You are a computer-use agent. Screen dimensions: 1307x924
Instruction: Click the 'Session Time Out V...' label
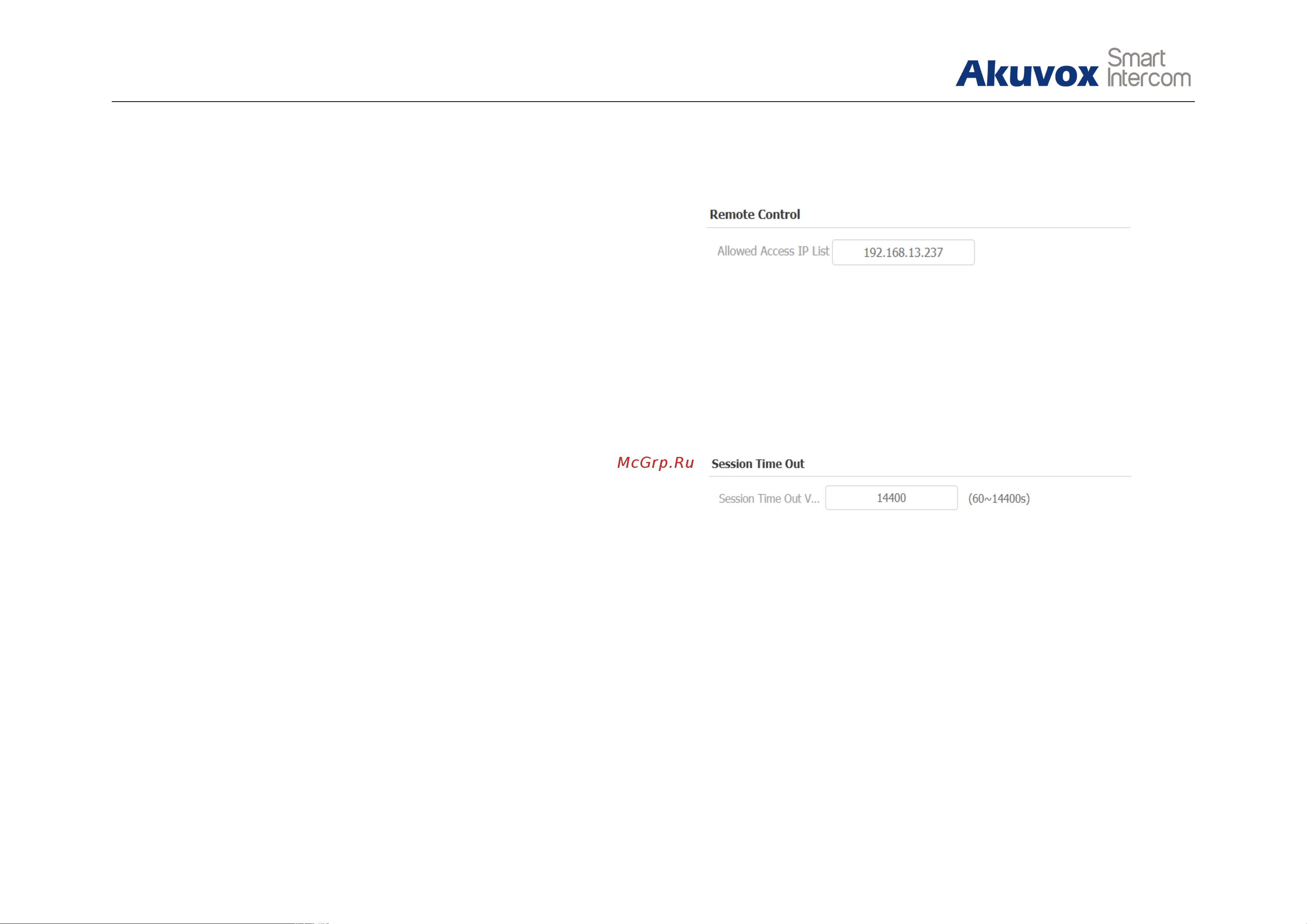click(x=769, y=499)
